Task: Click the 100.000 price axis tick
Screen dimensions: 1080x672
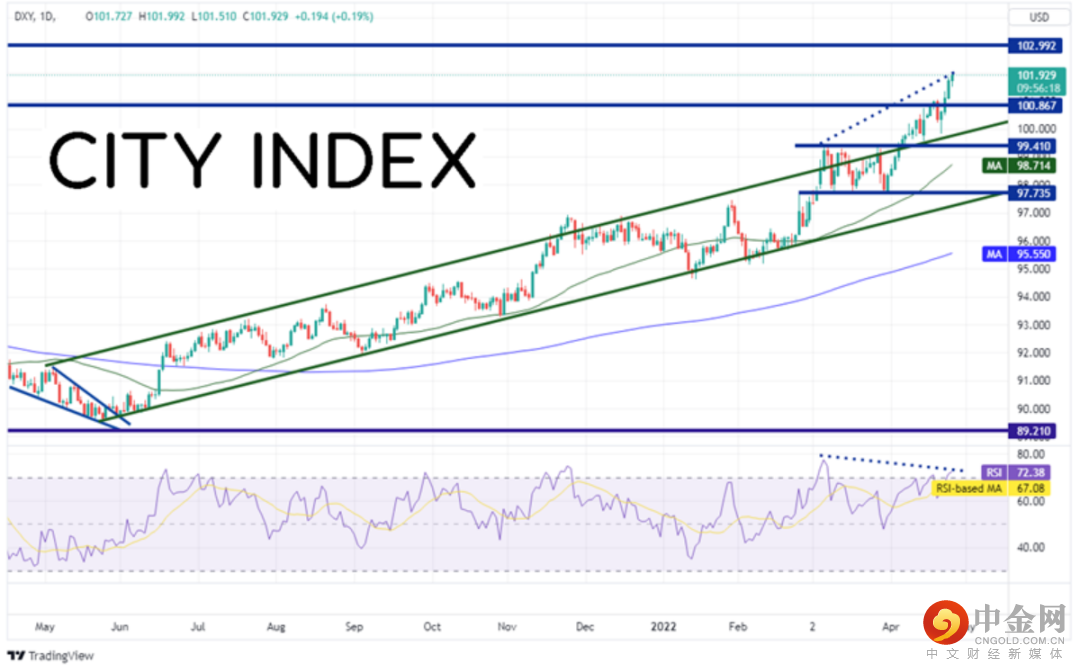Action: coord(1036,129)
